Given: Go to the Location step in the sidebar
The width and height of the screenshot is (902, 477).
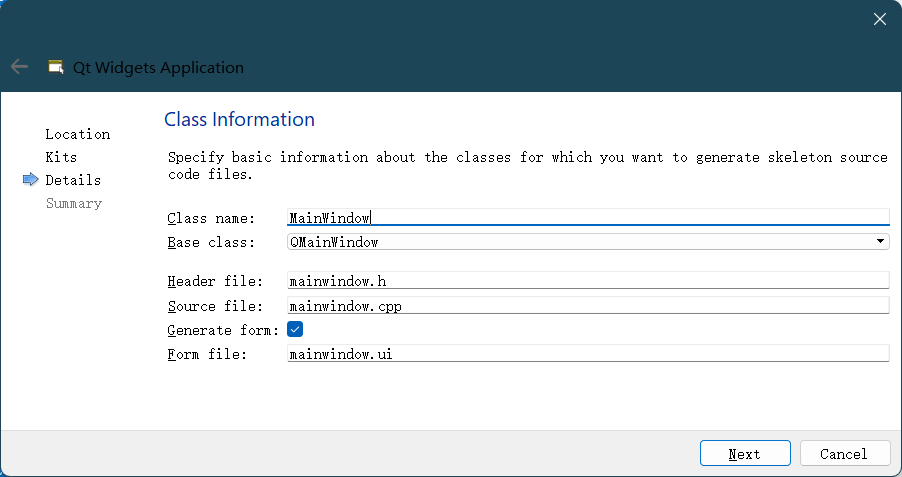Looking at the screenshot, I should (x=78, y=134).
